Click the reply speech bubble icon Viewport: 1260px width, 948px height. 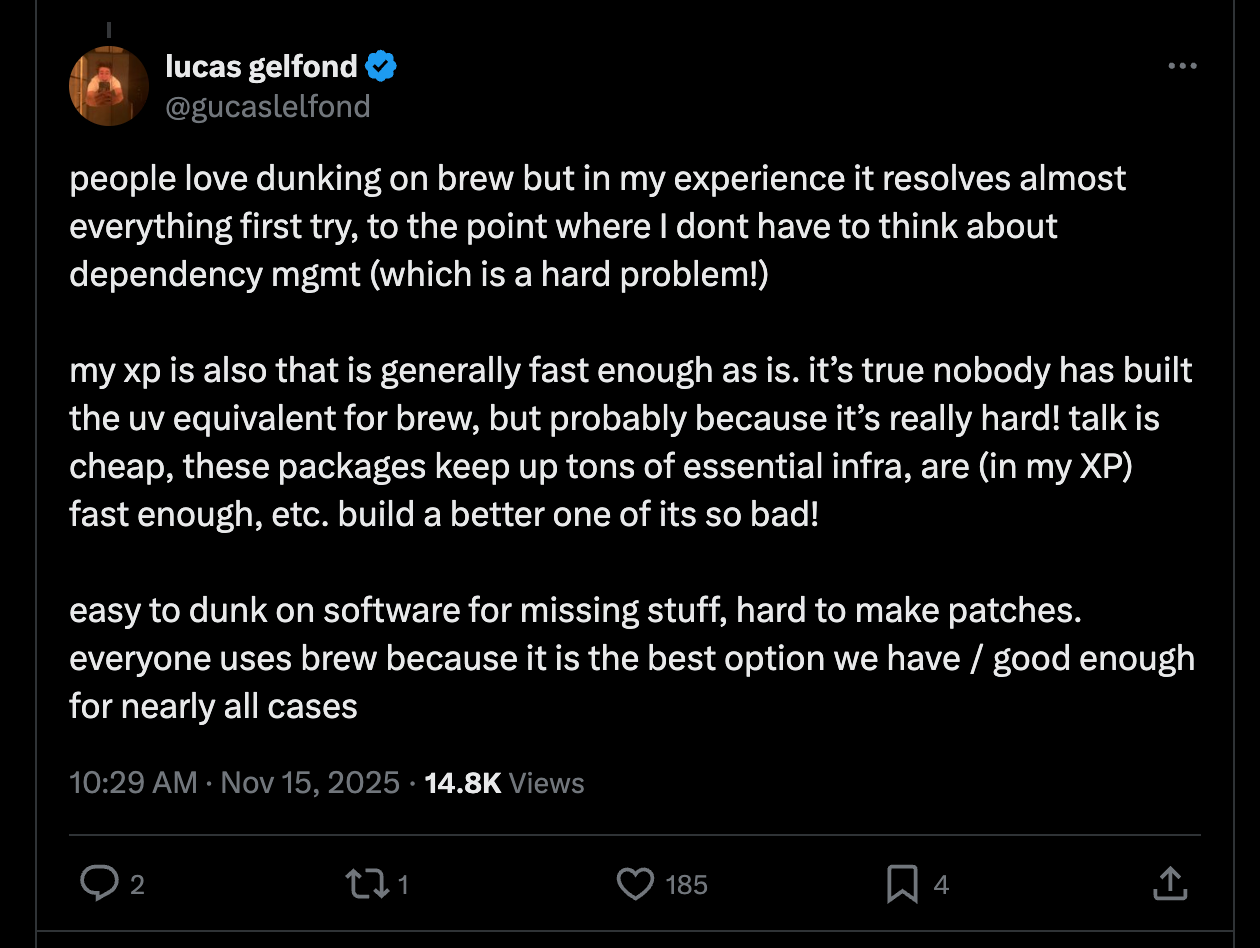tap(98, 883)
